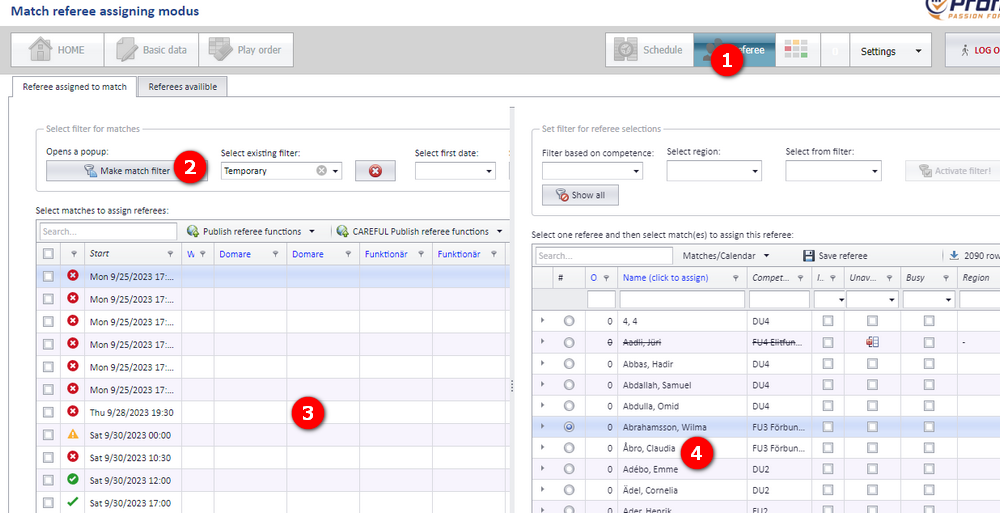This screenshot has height=513, width=1000.
Task: Click the Activate filter! button
Action: pyautogui.click(x=954, y=170)
